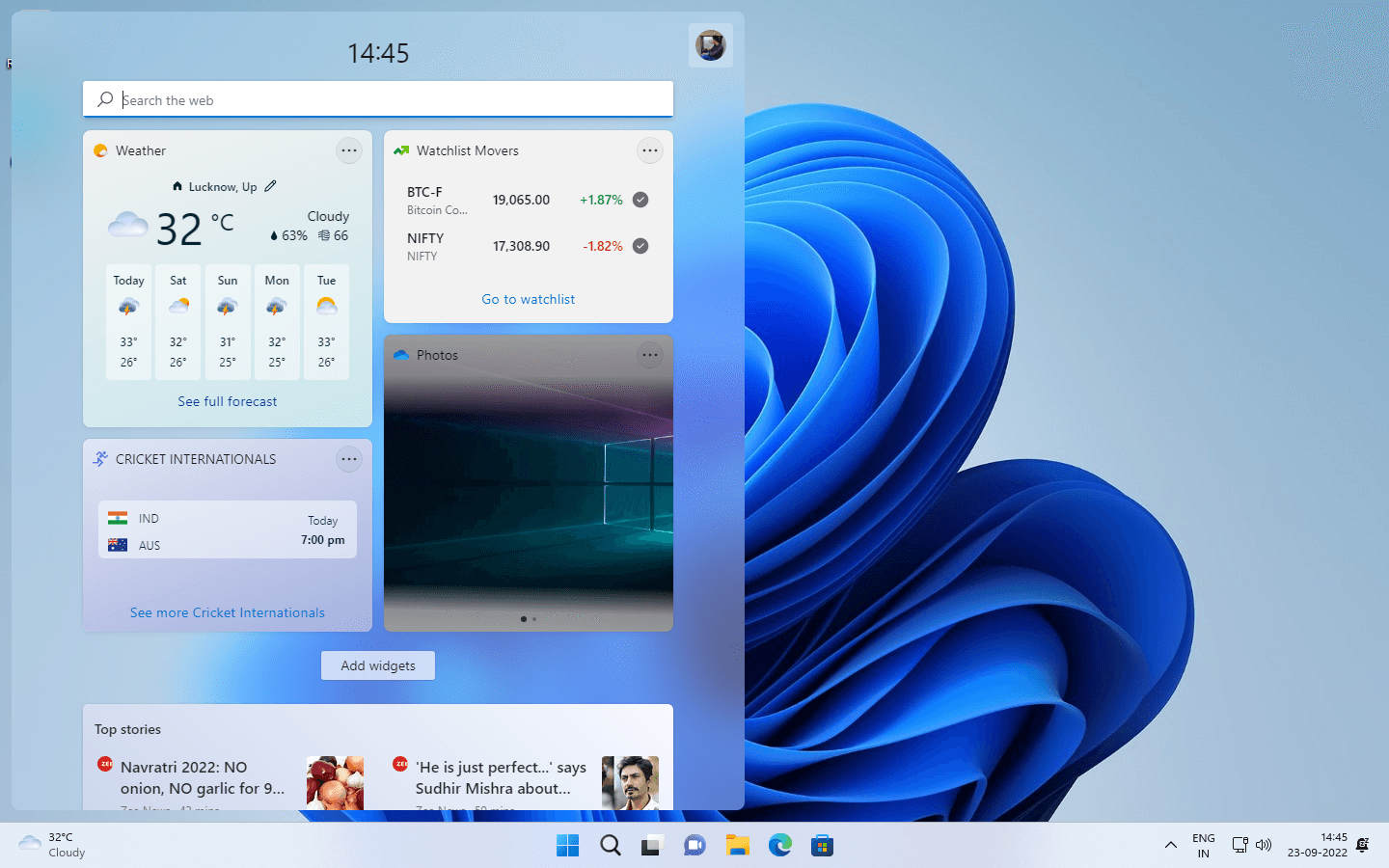
Task: Open Photos widget more options
Action: tap(650, 355)
